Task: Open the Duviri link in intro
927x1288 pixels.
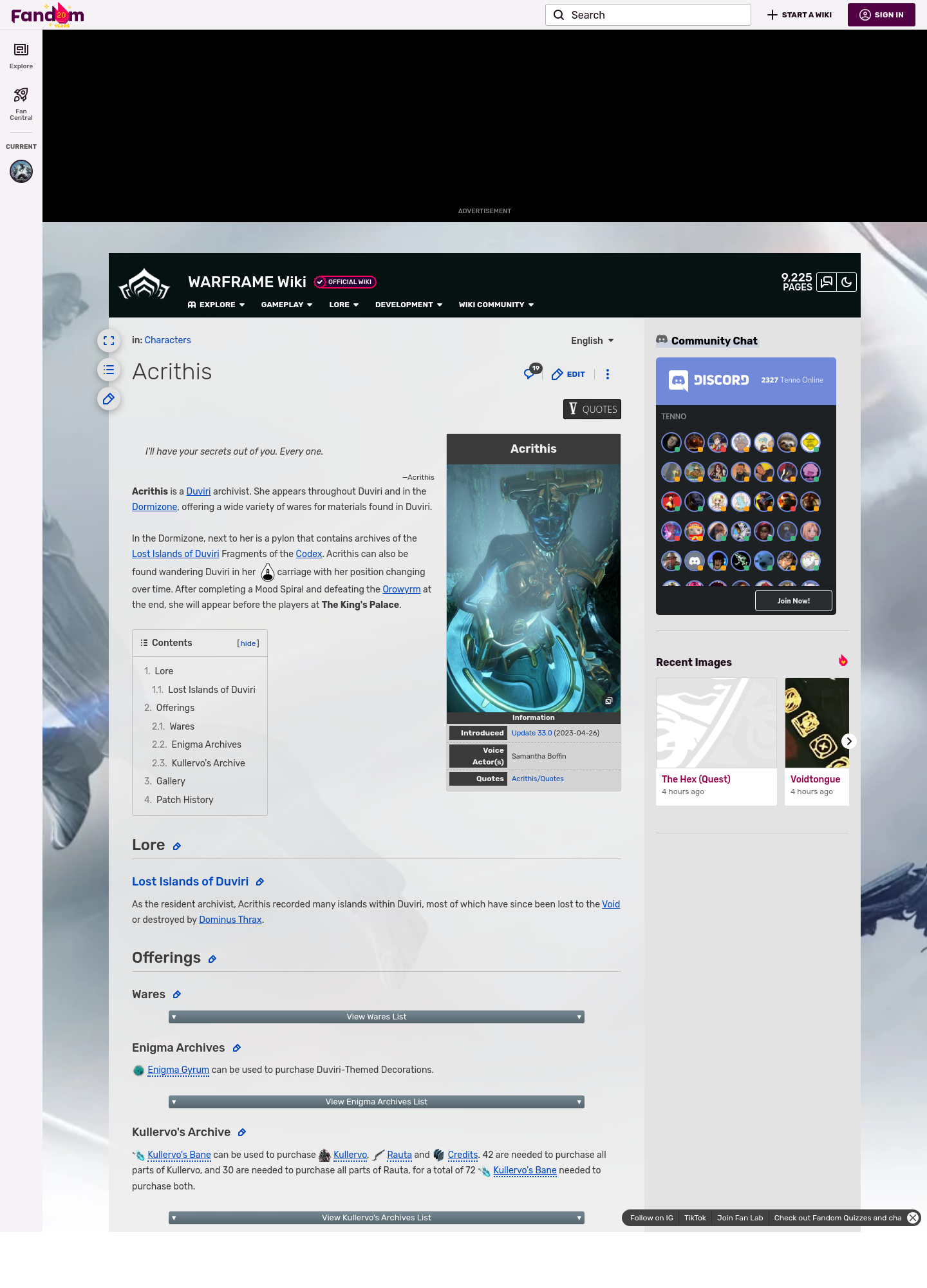Action: tap(198, 491)
